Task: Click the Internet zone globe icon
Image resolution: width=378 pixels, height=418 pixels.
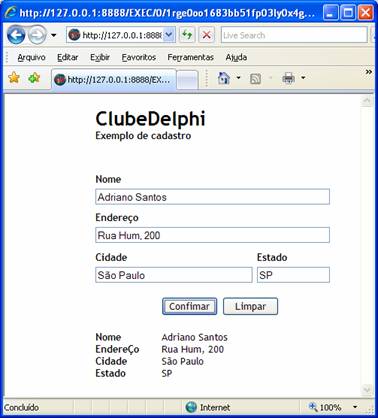Action: click(191, 407)
